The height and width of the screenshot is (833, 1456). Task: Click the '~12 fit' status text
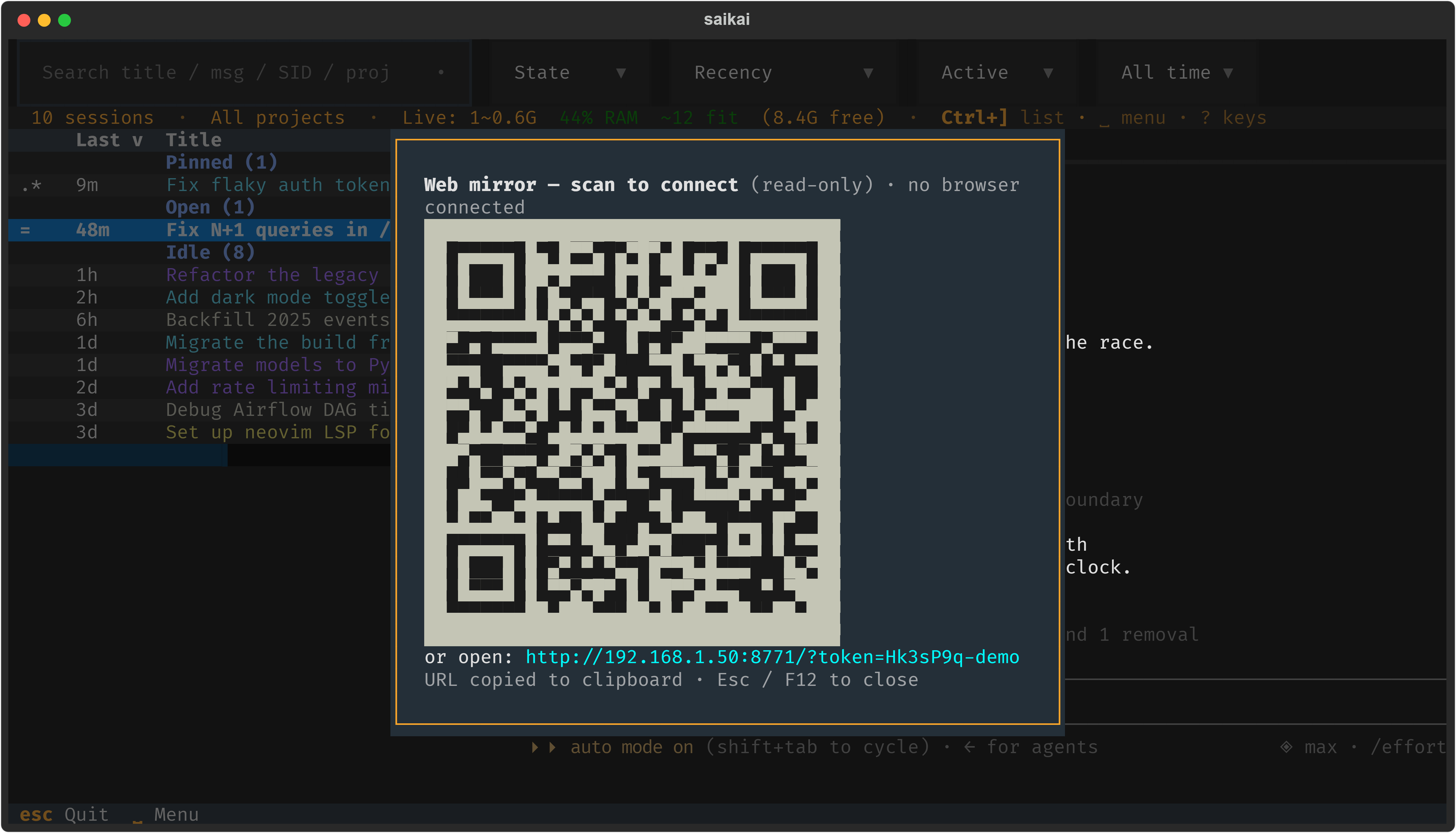pos(699,118)
